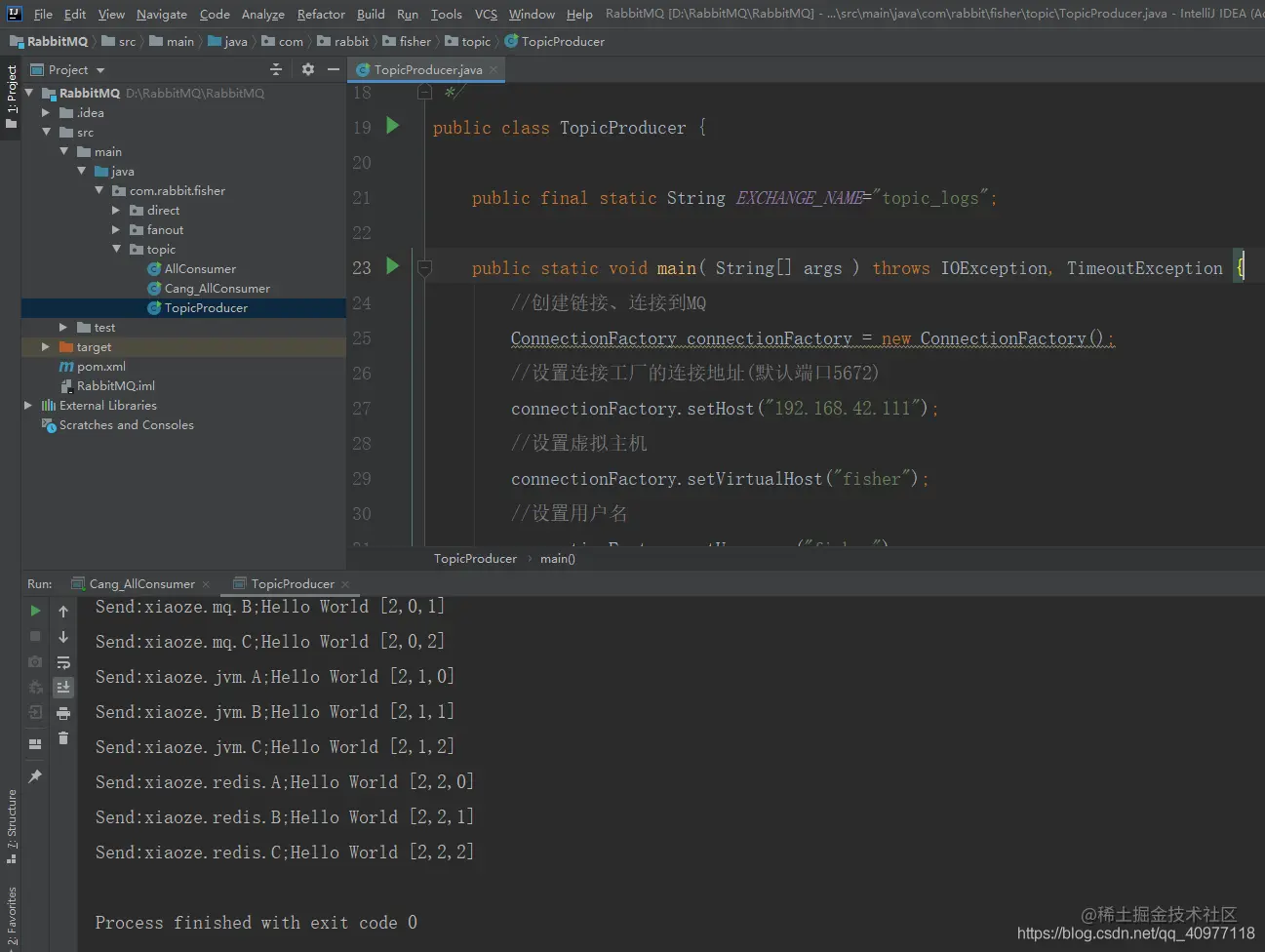Collapse the main folder arrow
The height and width of the screenshot is (952, 1265).
pyautogui.click(x=64, y=151)
